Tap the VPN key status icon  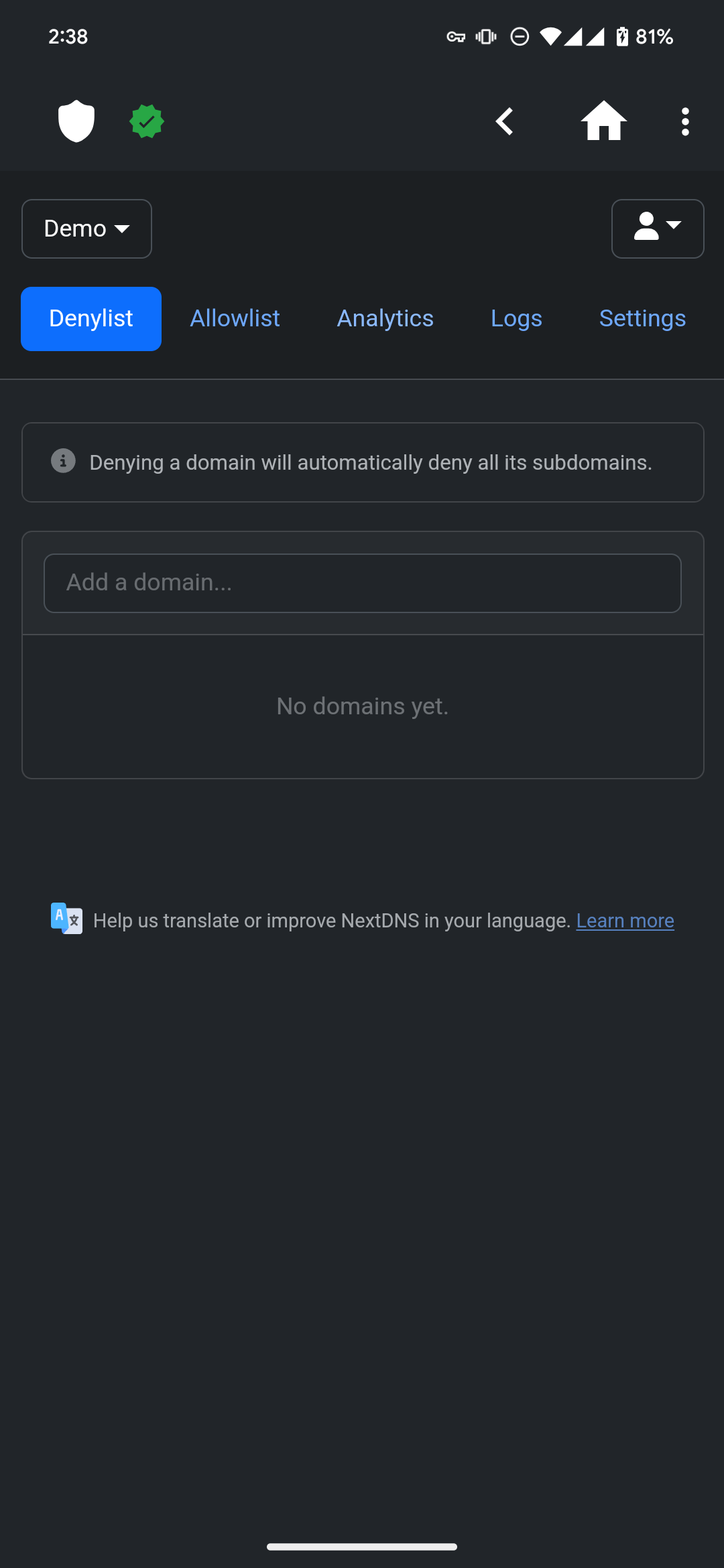click(x=456, y=37)
